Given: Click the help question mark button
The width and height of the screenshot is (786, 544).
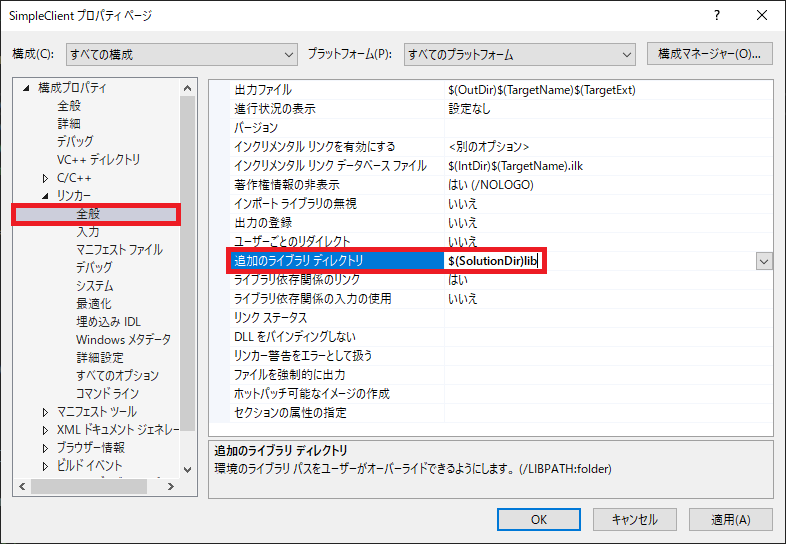Looking at the screenshot, I should click(717, 17).
